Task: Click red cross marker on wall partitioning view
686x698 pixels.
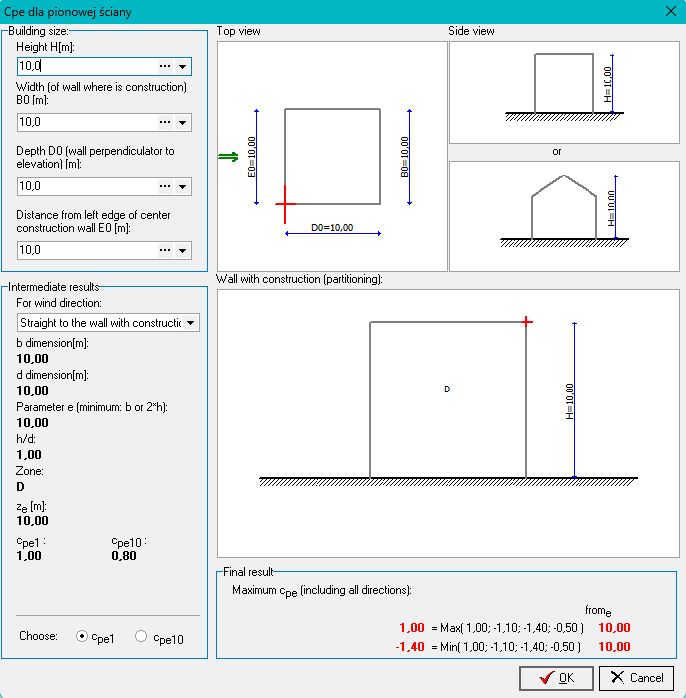Action: click(527, 321)
